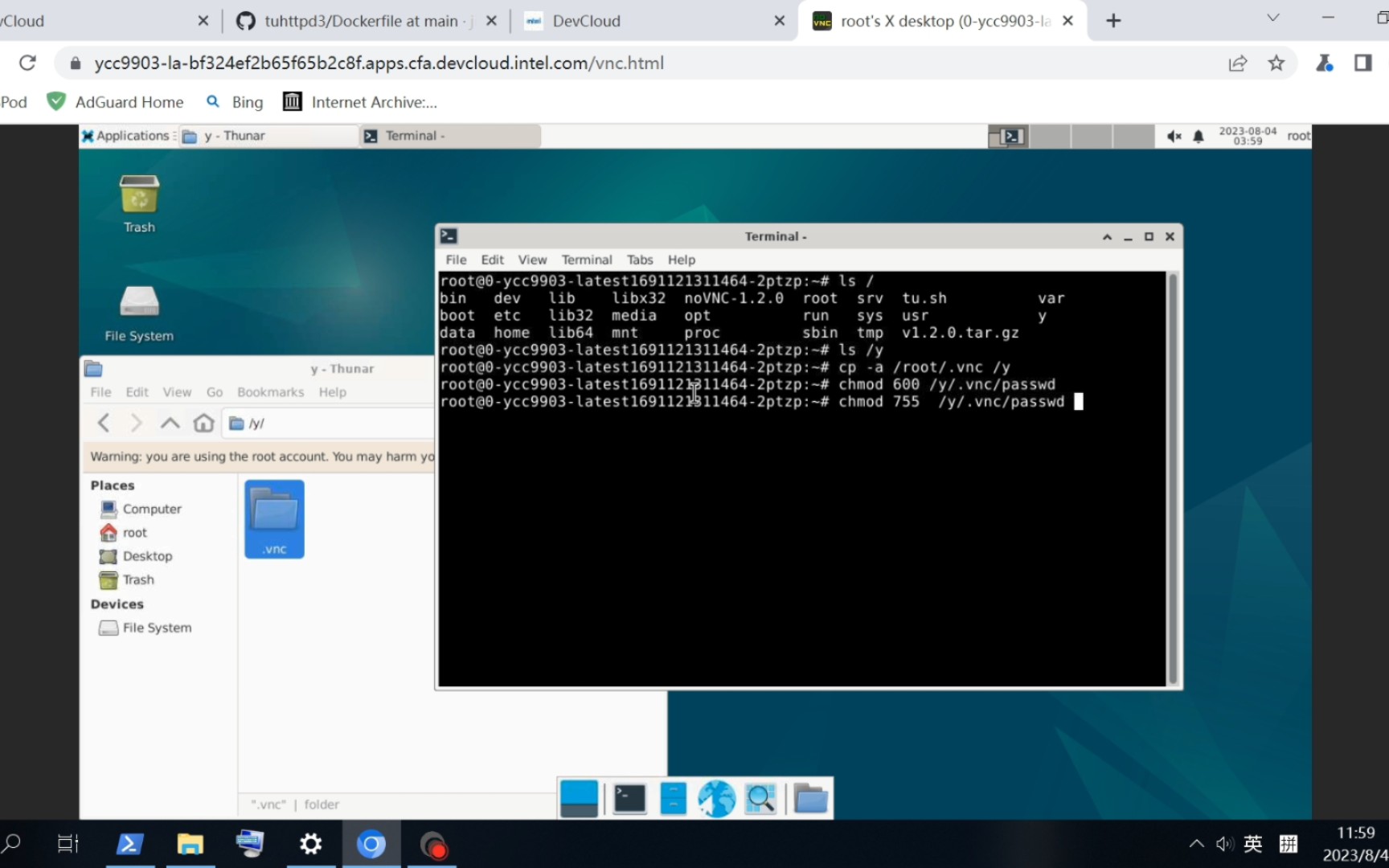This screenshot has height=868, width=1389.
Task: Click Show Desktop icon in bottom dock
Action: 579,798
